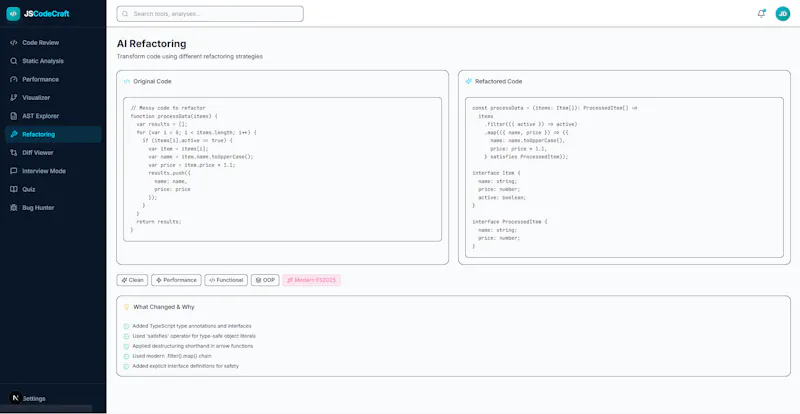The width and height of the screenshot is (800, 414).
Task: Select Refactoring in the sidebar
Action: coord(53,135)
